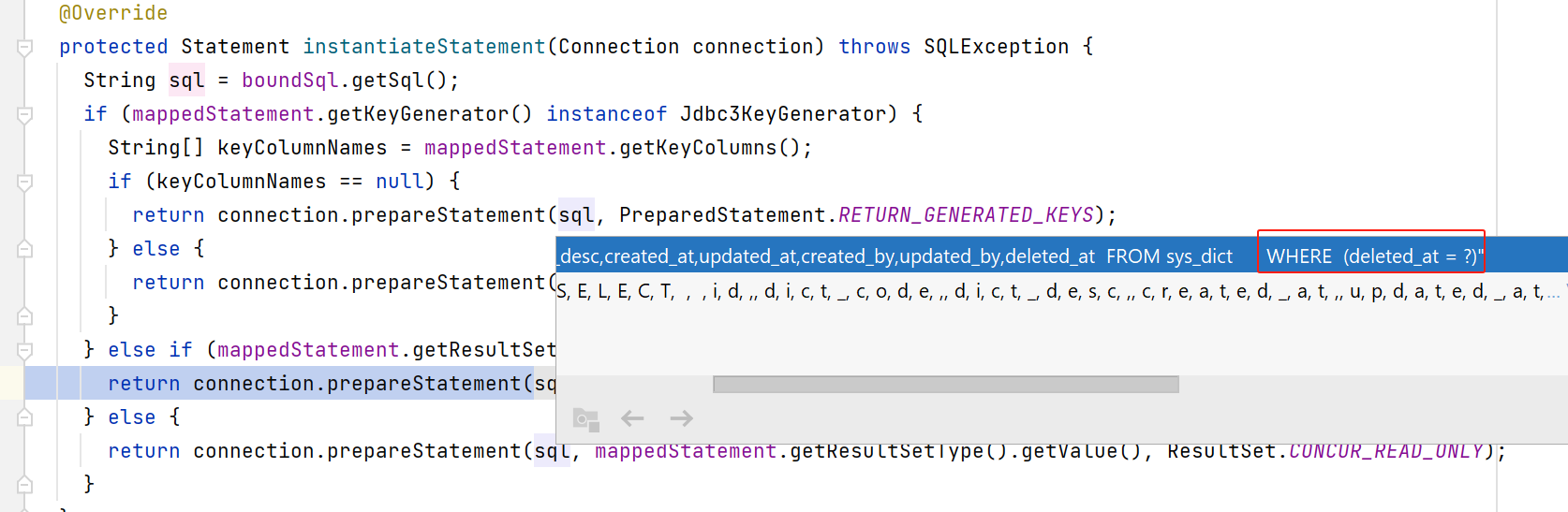The image size is (1568, 512).
Task: Click the @Override annotation
Action: coord(113,13)
